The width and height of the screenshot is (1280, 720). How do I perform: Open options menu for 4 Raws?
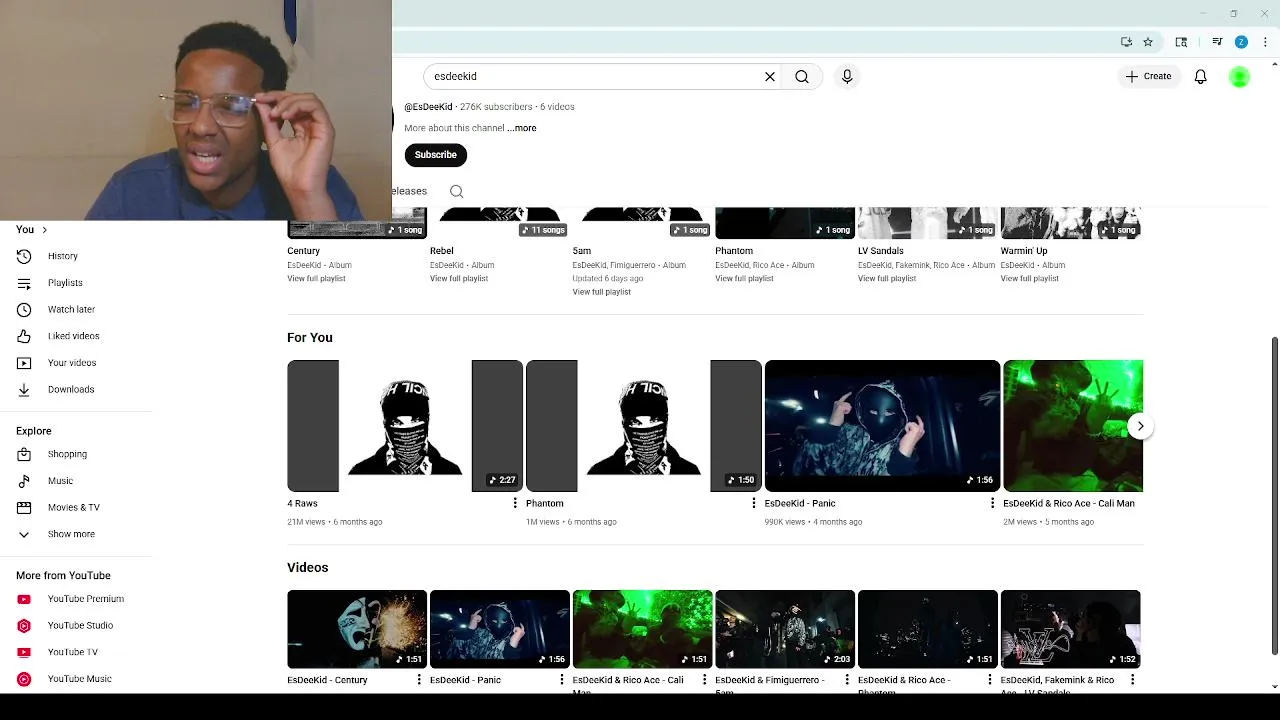515,503
